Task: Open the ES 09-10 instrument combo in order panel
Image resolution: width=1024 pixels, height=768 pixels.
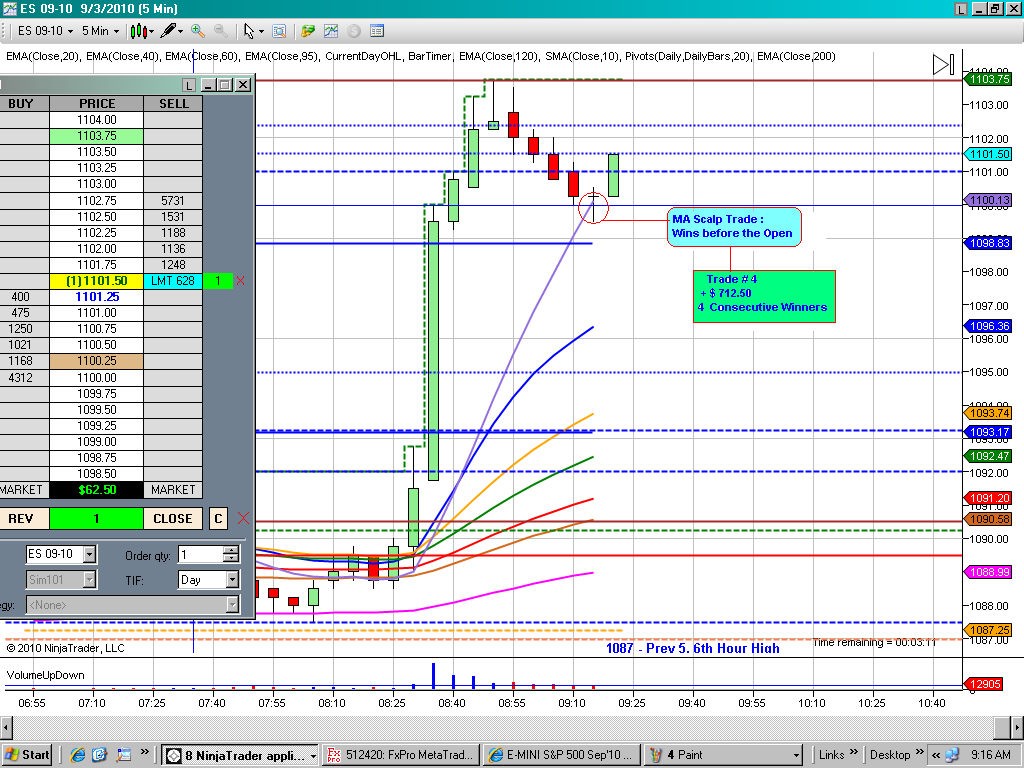Action: tap(61, 554)
